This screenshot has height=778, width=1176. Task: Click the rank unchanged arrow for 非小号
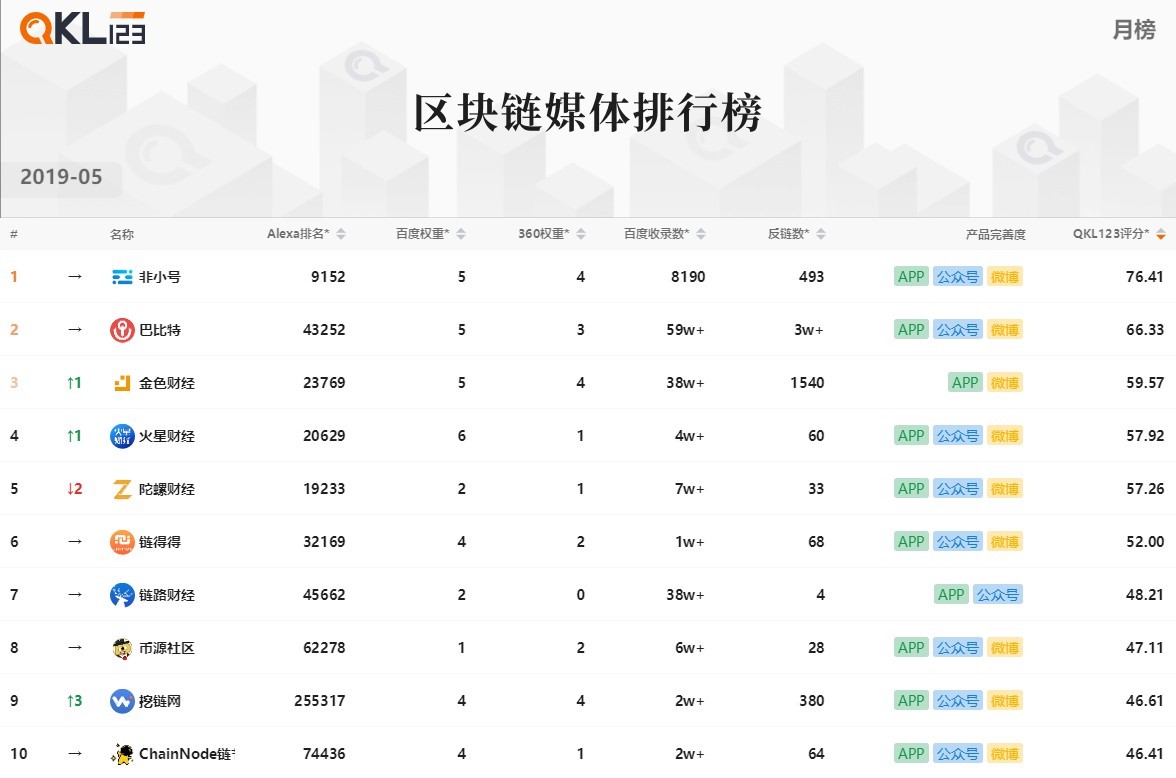[x=74, y=277]
